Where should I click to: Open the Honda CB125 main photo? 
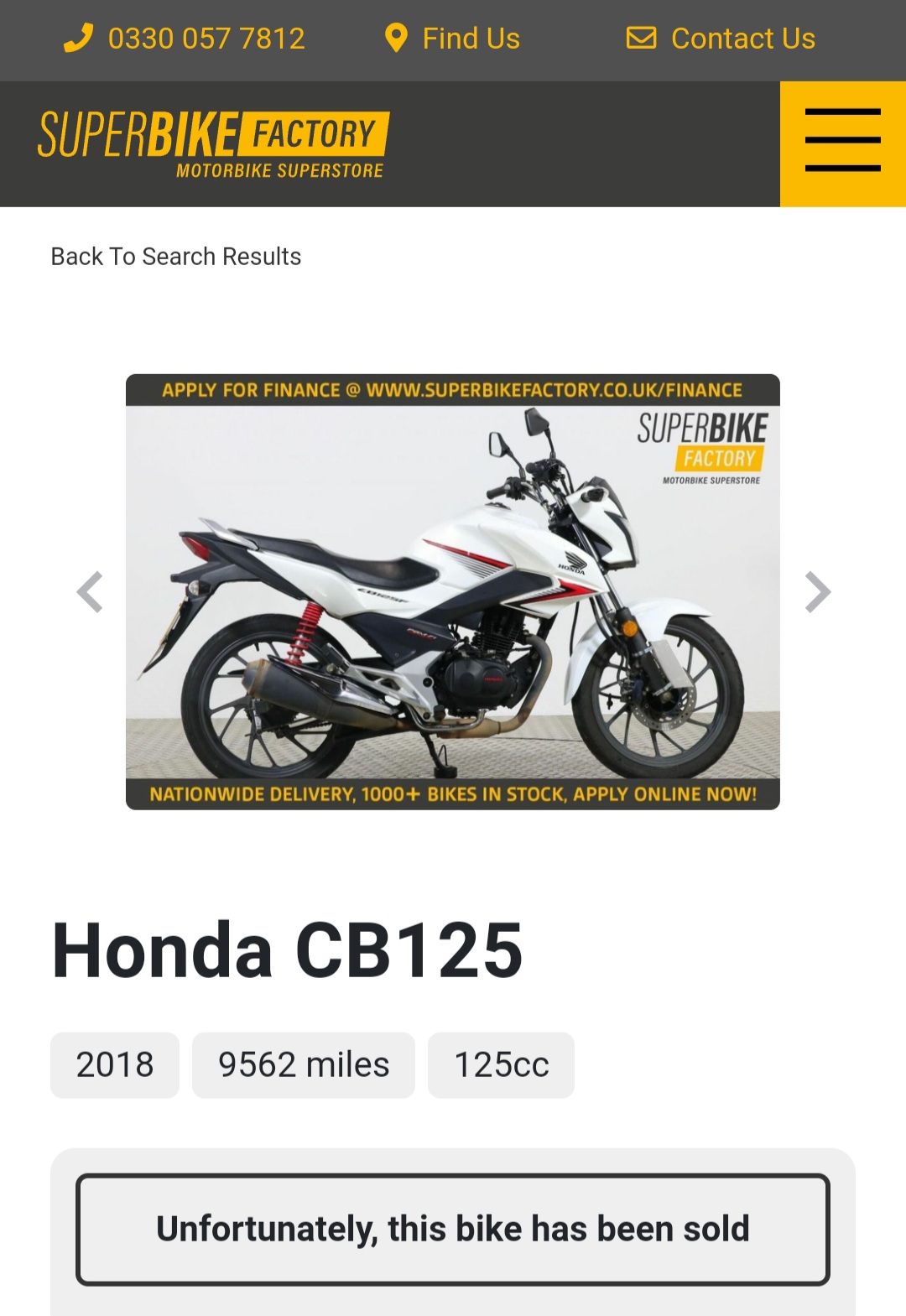453,592
